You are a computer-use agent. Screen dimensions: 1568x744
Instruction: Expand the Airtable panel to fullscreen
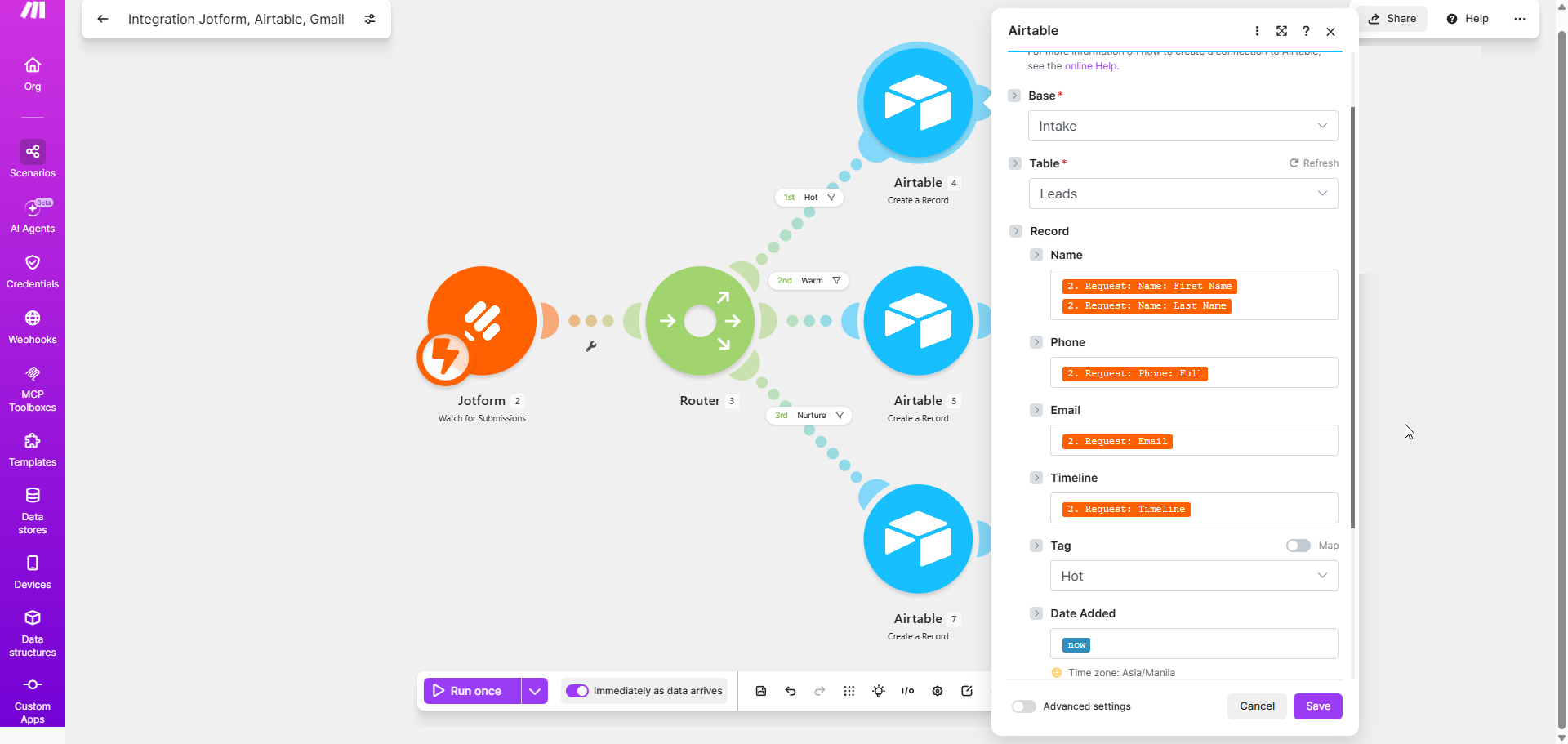click(1281, 31)
